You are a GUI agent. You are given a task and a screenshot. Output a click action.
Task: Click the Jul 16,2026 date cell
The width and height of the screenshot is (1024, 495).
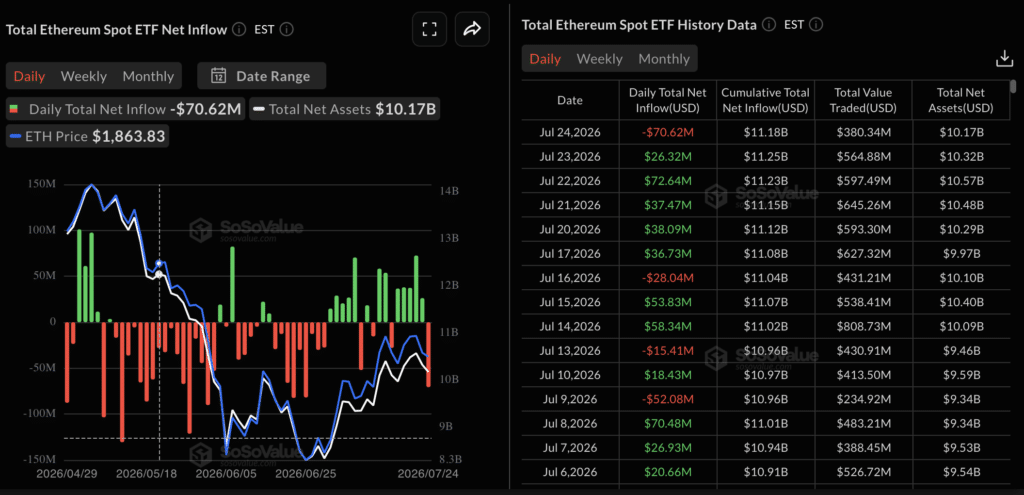[x=570, y=278]
